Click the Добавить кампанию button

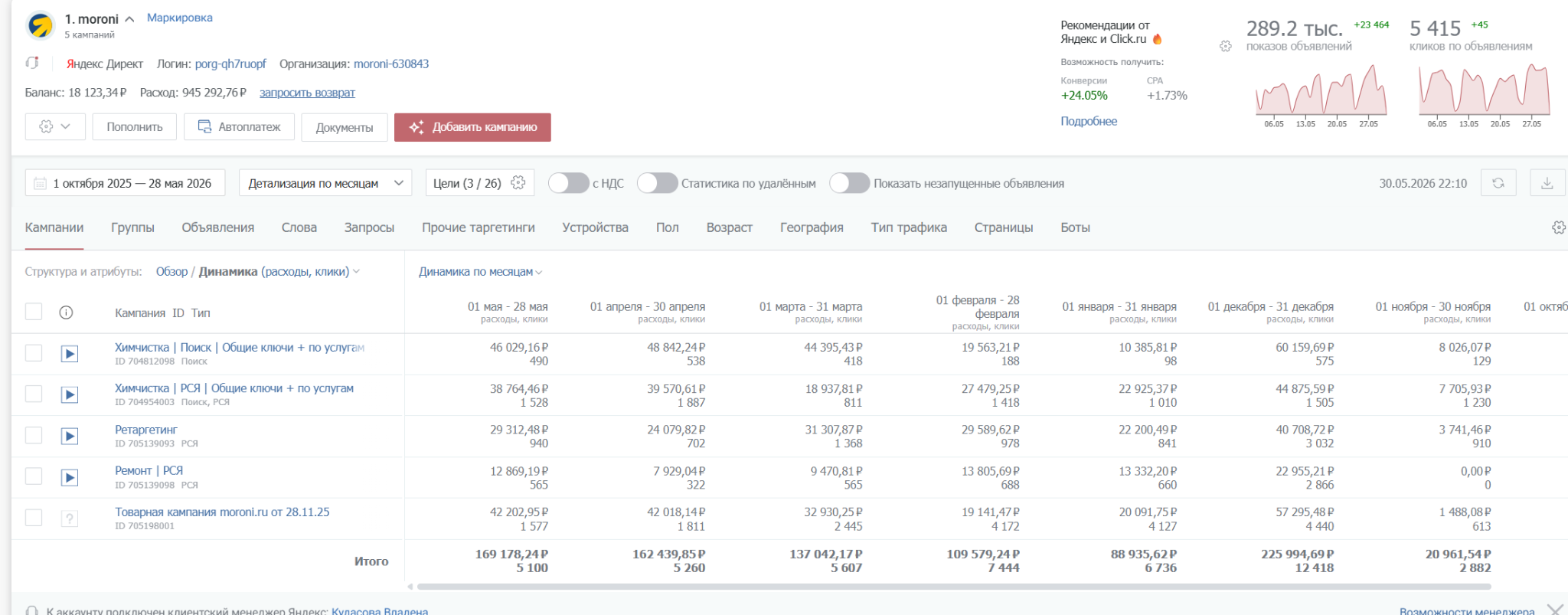point(472,127)
